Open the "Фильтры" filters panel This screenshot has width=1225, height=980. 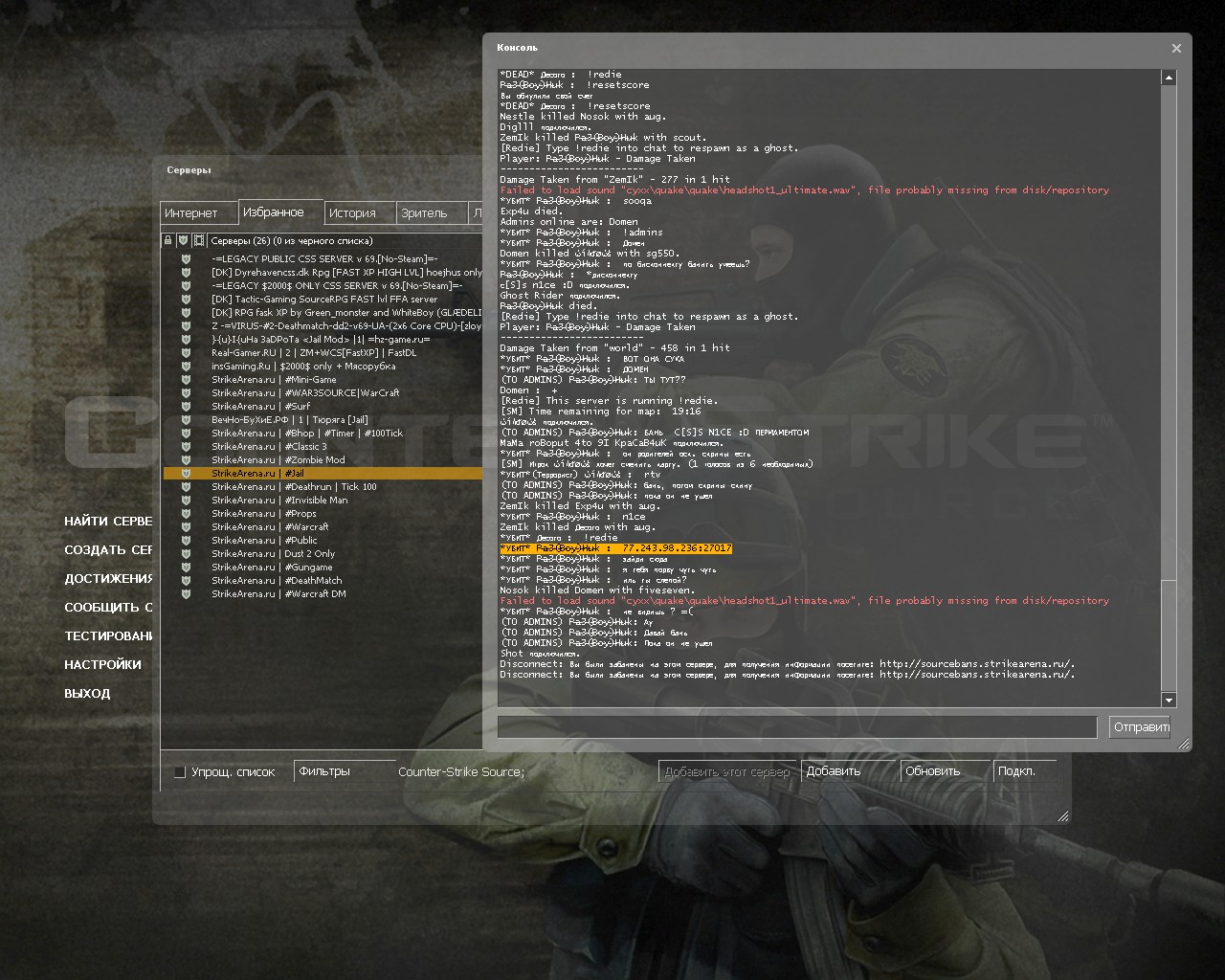click(x=324, y=771)
